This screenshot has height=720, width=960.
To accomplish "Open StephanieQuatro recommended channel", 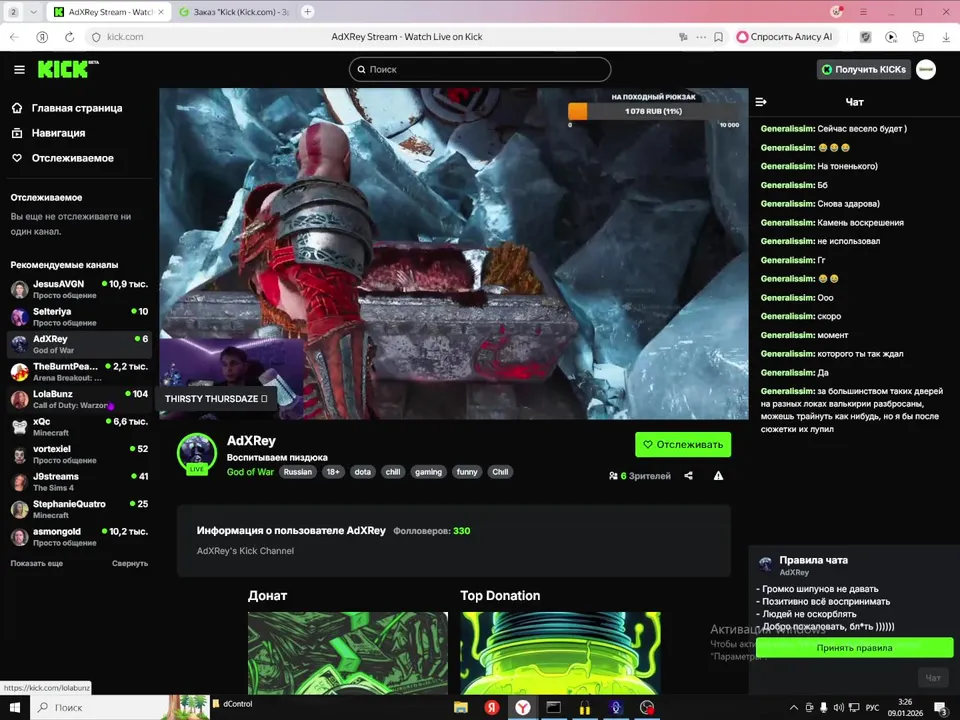I will point(80,509).
